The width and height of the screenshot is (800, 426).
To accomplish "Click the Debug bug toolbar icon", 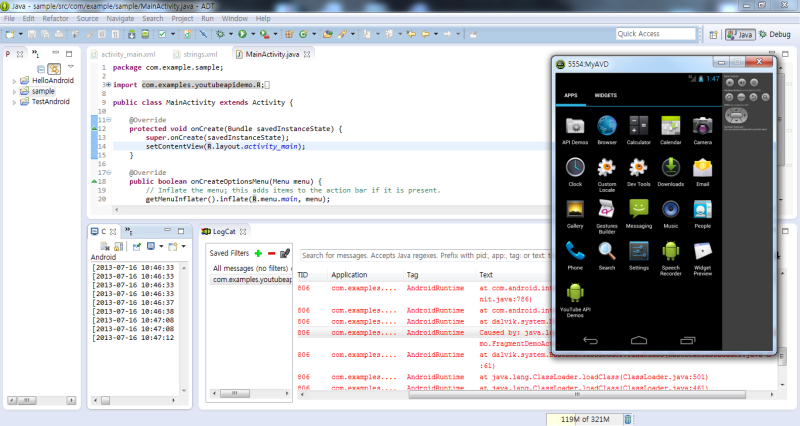I will pos(220,34).
